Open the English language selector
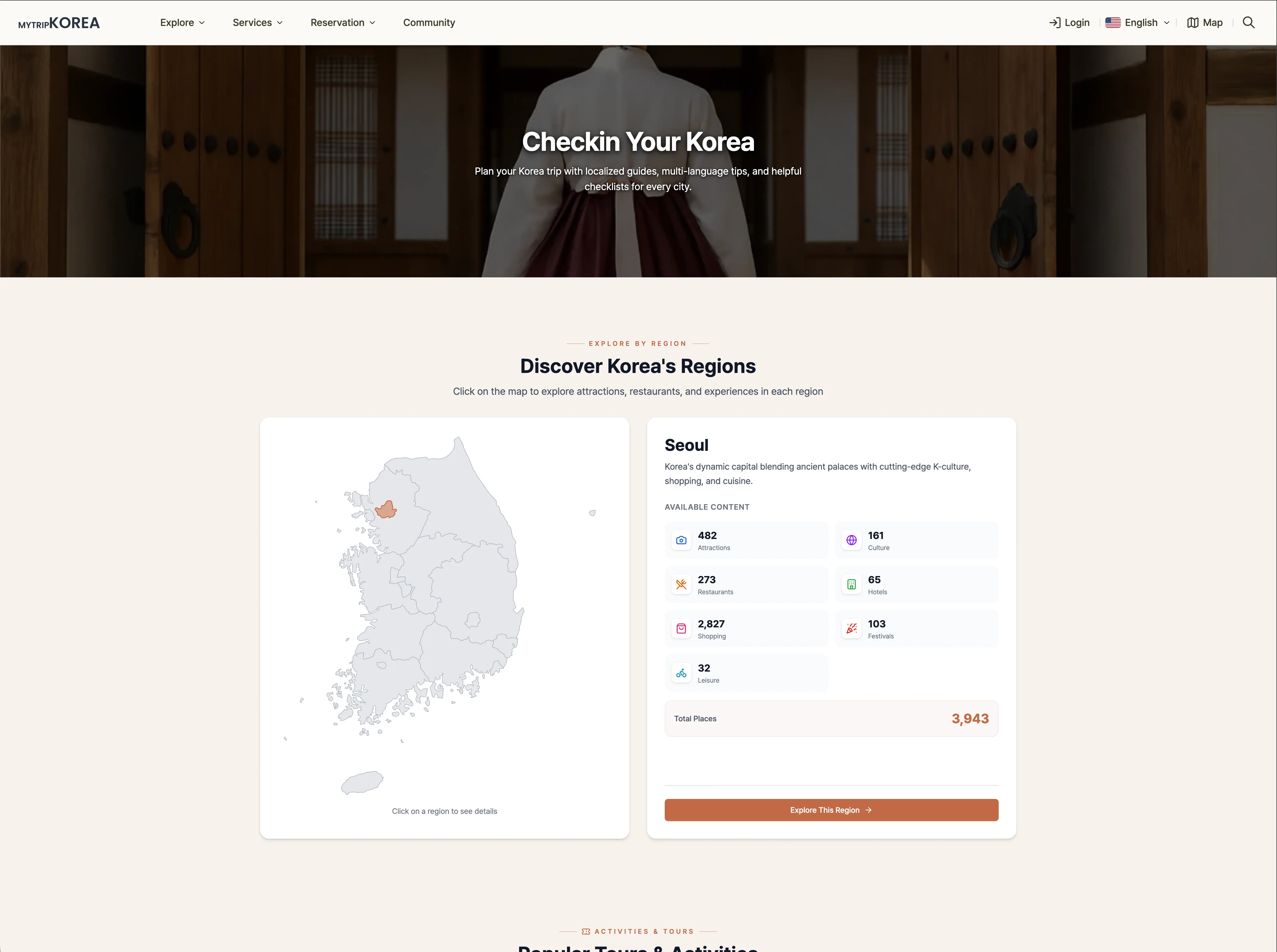 click(1140, 22)
